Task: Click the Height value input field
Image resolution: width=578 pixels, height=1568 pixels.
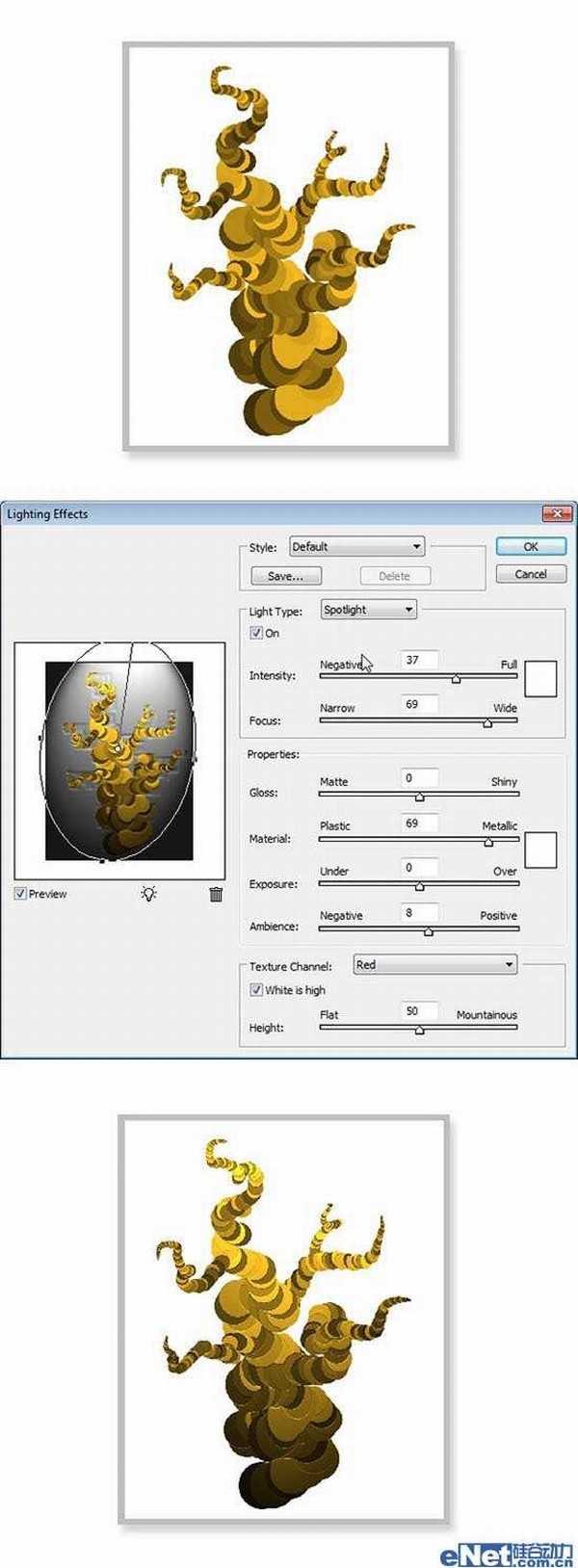Action: 419,1011
